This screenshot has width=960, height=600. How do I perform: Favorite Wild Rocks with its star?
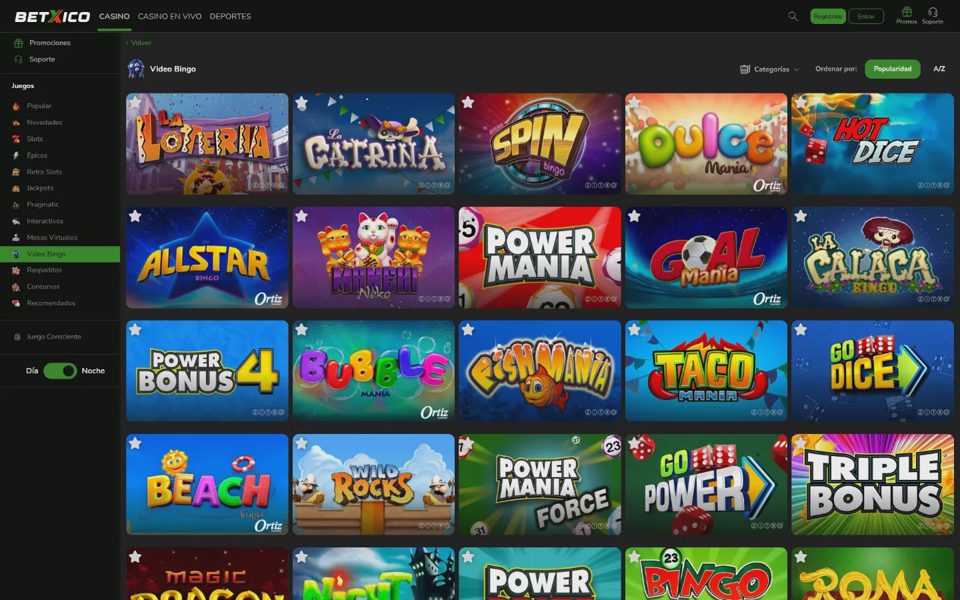(x=301, y=443)
